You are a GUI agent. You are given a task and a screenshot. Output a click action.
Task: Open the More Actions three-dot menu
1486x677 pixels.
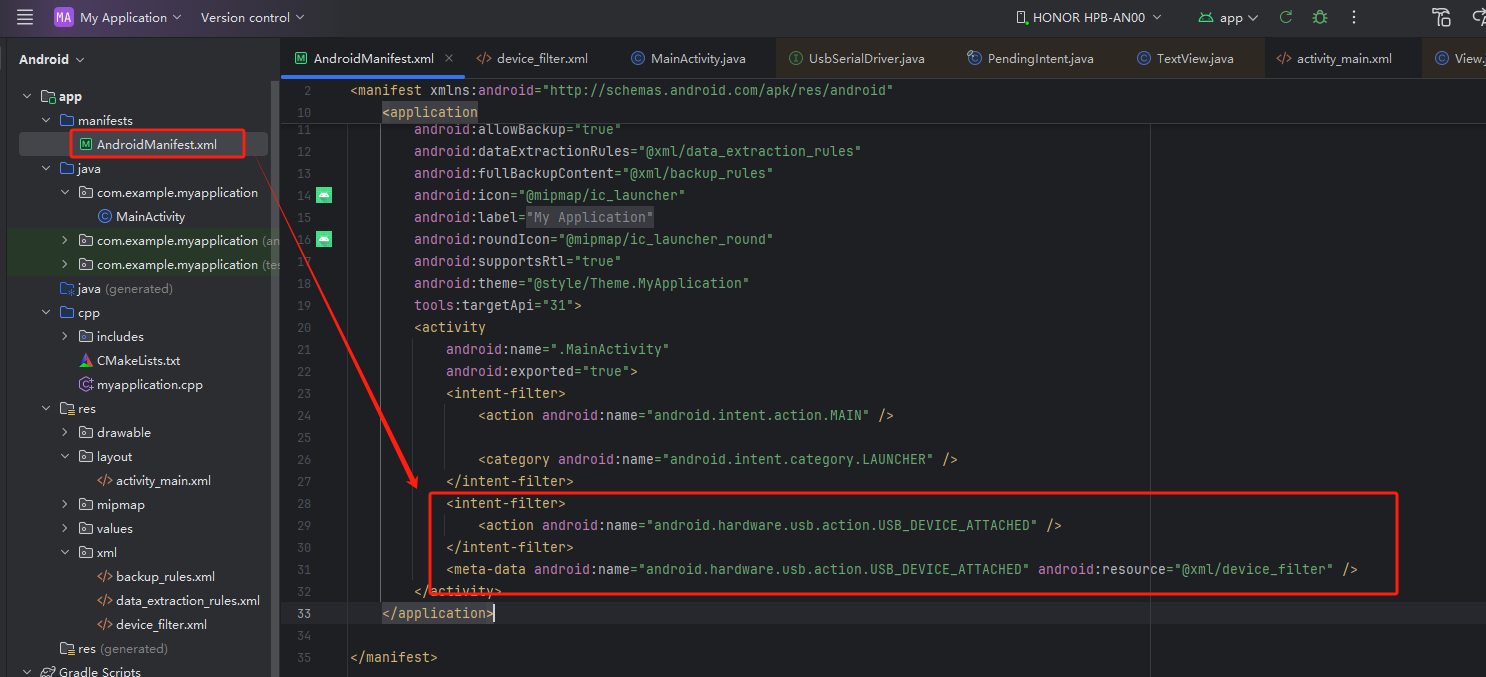(x=1354, y=17)
